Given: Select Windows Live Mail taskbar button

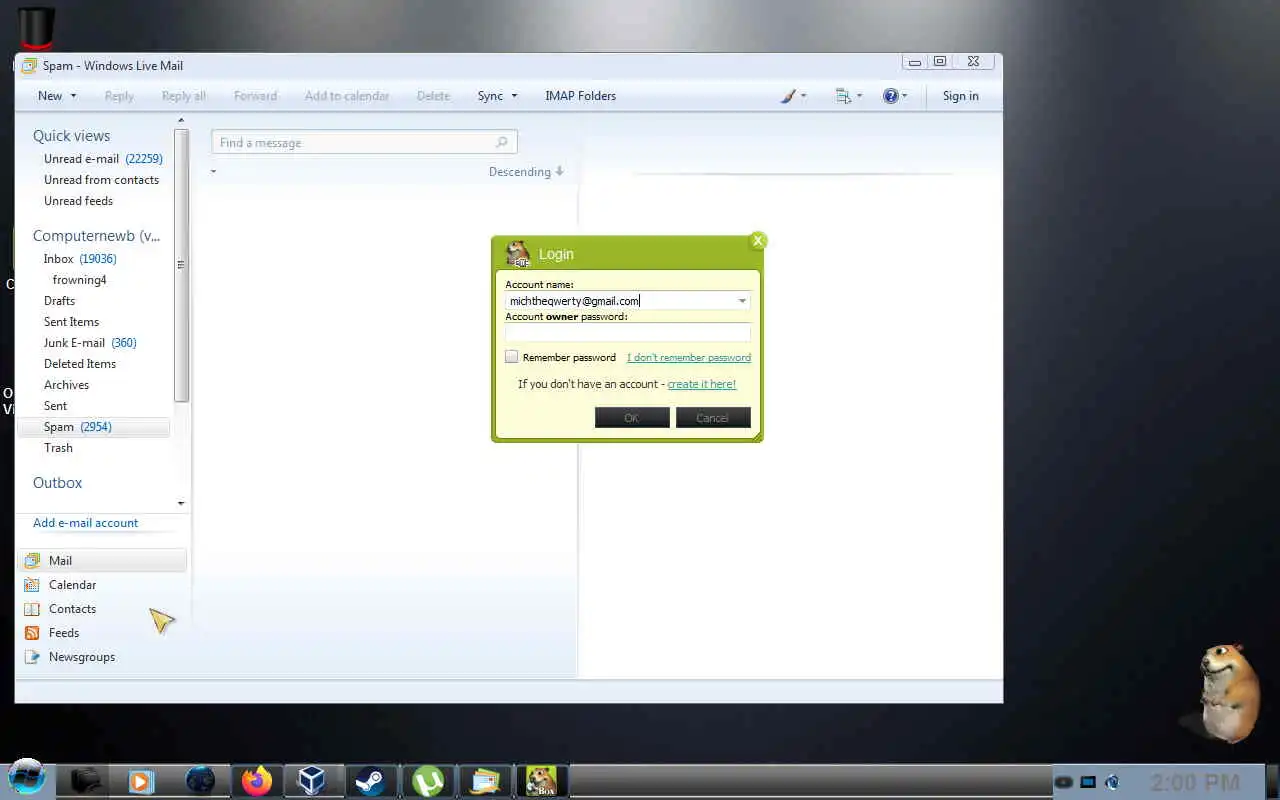Looking at the screenshot, I should [485, 780].
